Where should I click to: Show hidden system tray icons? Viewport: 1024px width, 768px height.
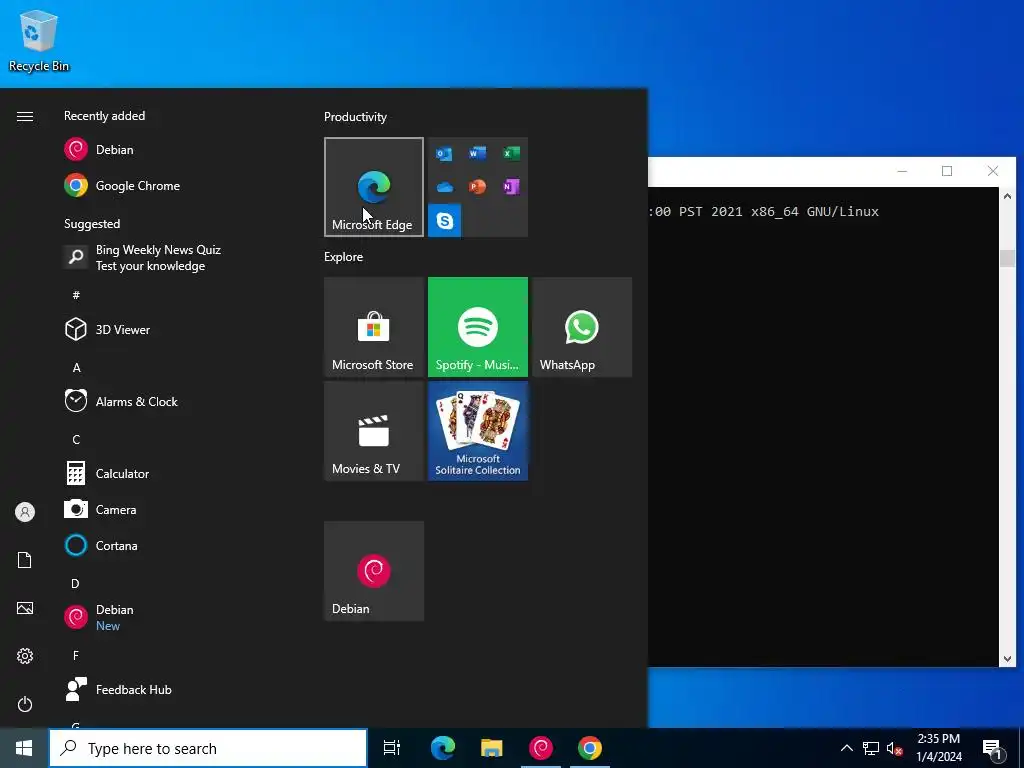846,748
